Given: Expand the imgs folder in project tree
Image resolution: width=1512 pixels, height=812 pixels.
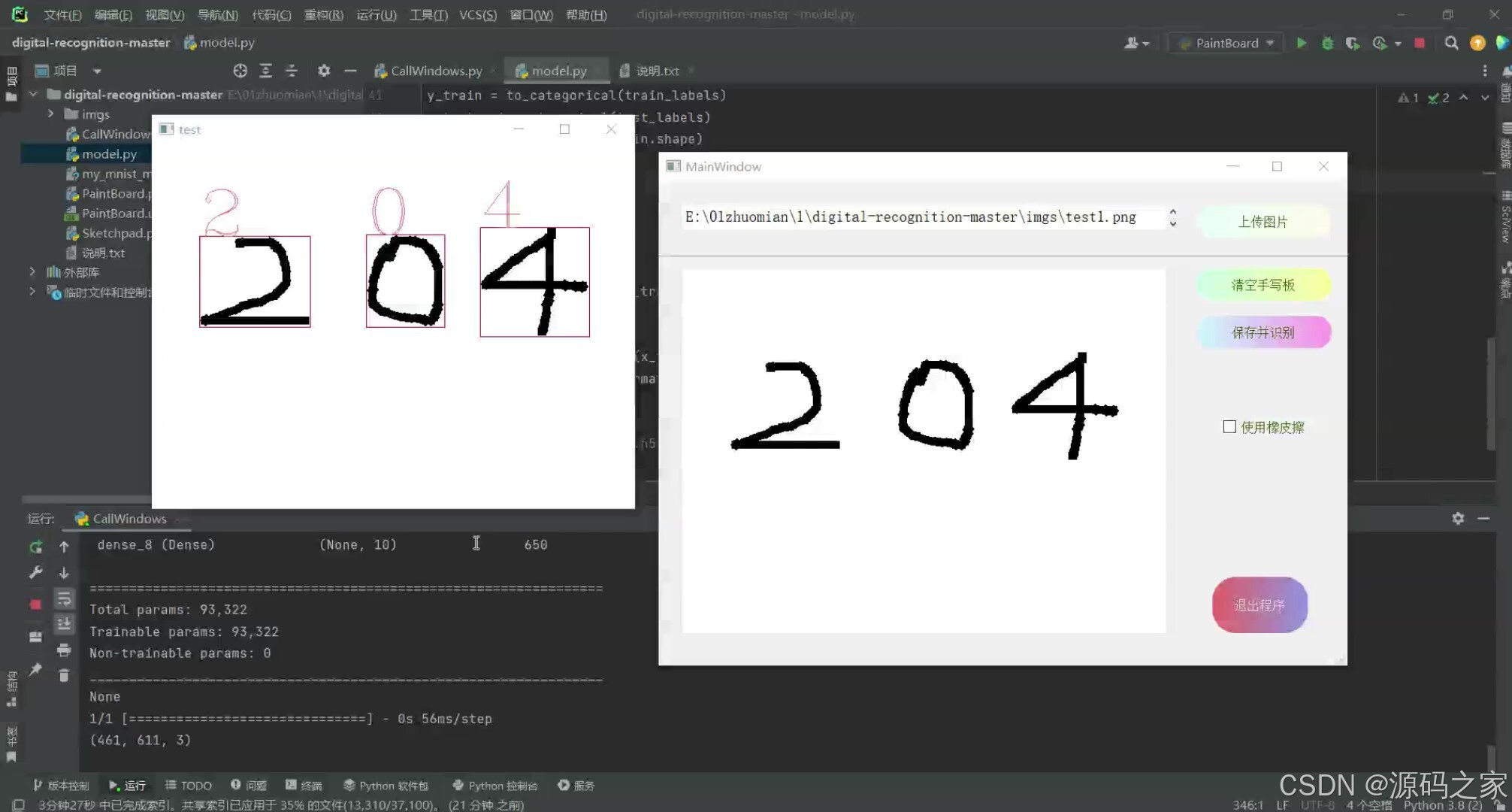Looking at the screenshot, I should click(x=50, y=114).
